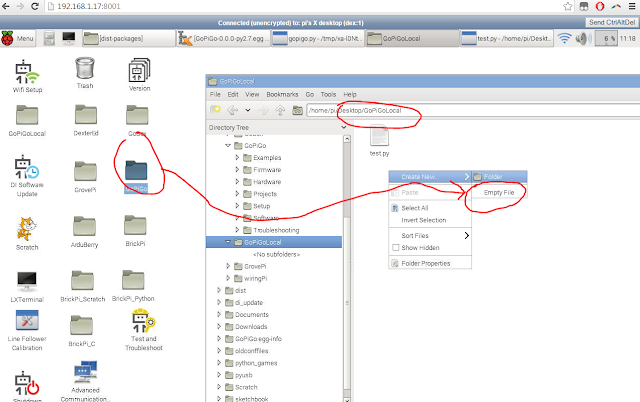Open the DI Software Update icon
Image resolution: width=640 pixels, height=402 pixels.
click(27, 175)
